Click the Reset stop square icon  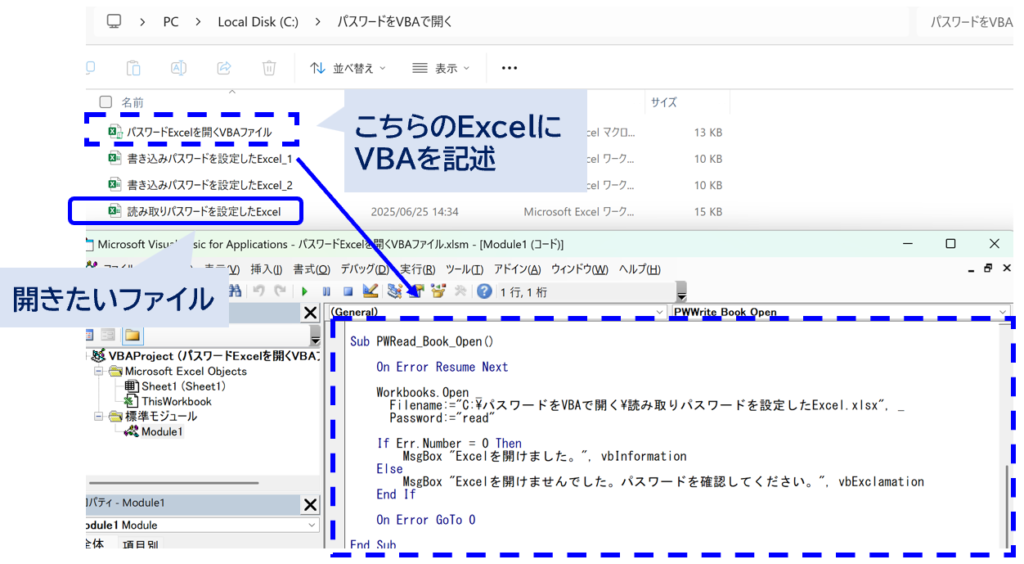348,292
